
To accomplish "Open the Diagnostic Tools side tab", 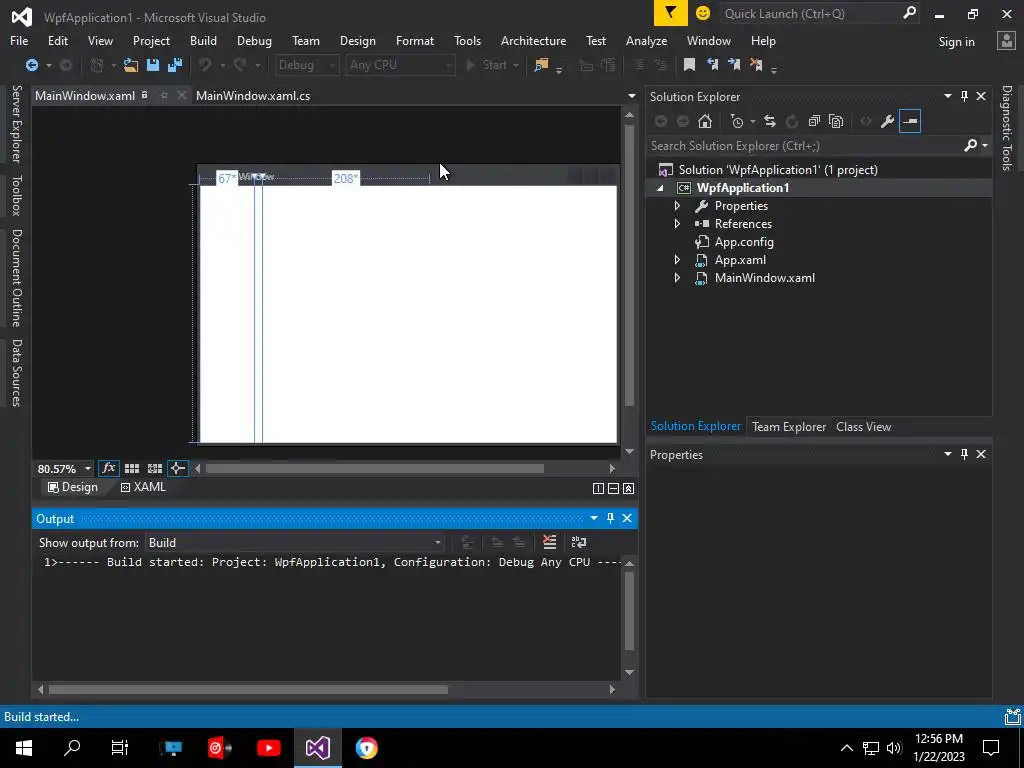I will [x=1006, y=127].
